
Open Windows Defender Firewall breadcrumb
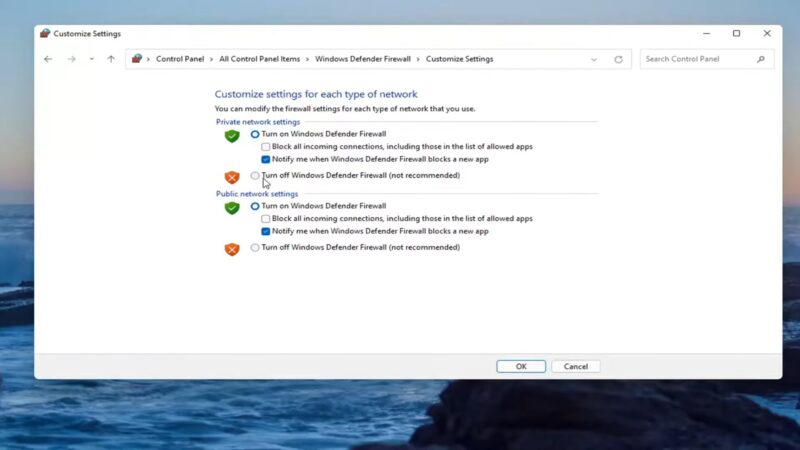pyautogui.click(x=363, y=59)
